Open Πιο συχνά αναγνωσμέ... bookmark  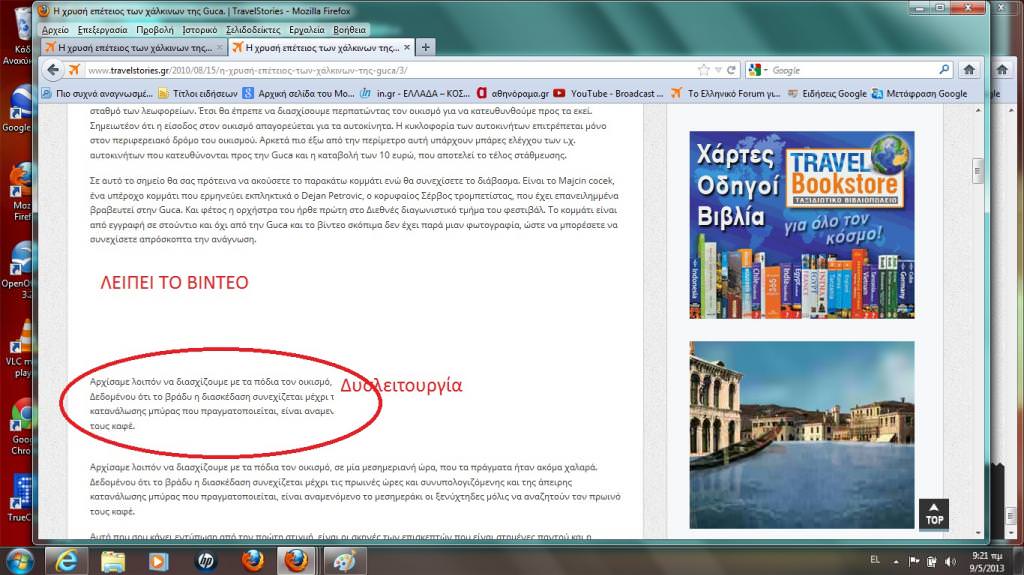click(x=97, y=93)
